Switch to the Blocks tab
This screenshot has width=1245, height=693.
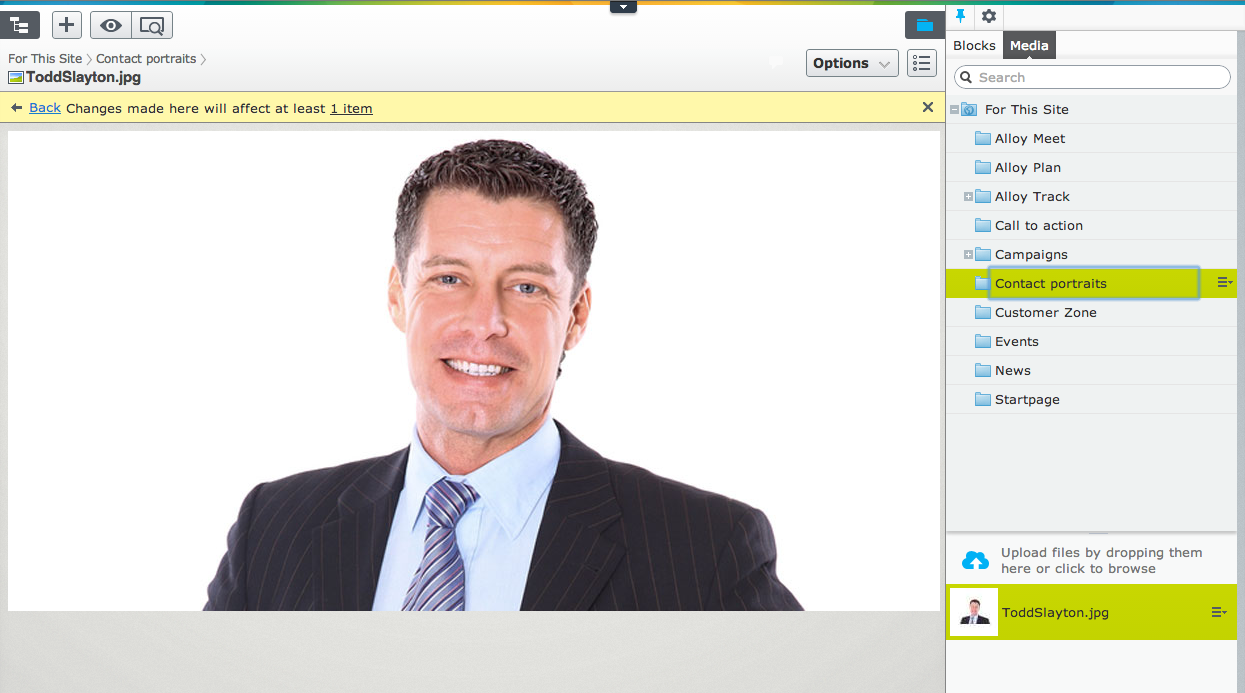(974, 45)
